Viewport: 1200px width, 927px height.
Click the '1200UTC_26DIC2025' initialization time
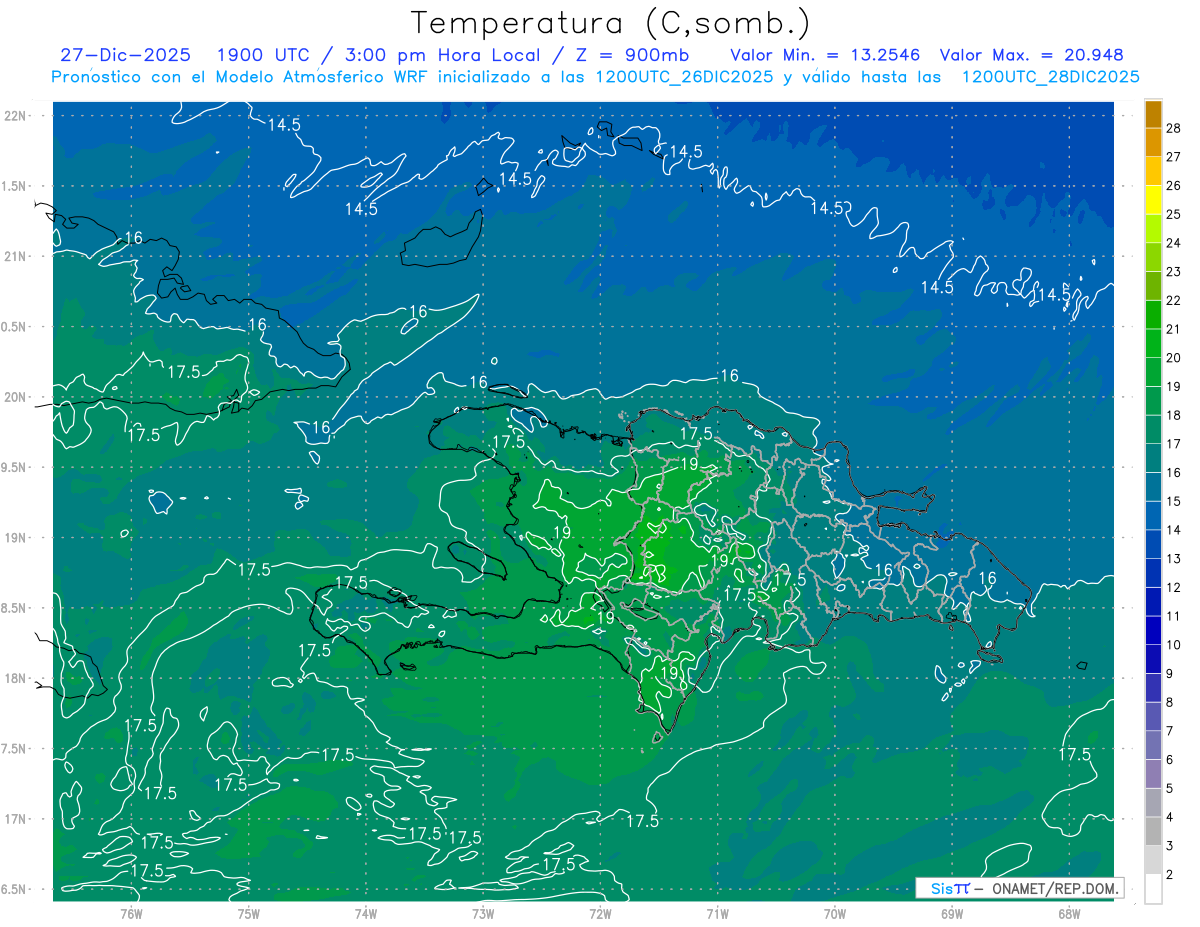pyautogui.click(x=681, y=77)
